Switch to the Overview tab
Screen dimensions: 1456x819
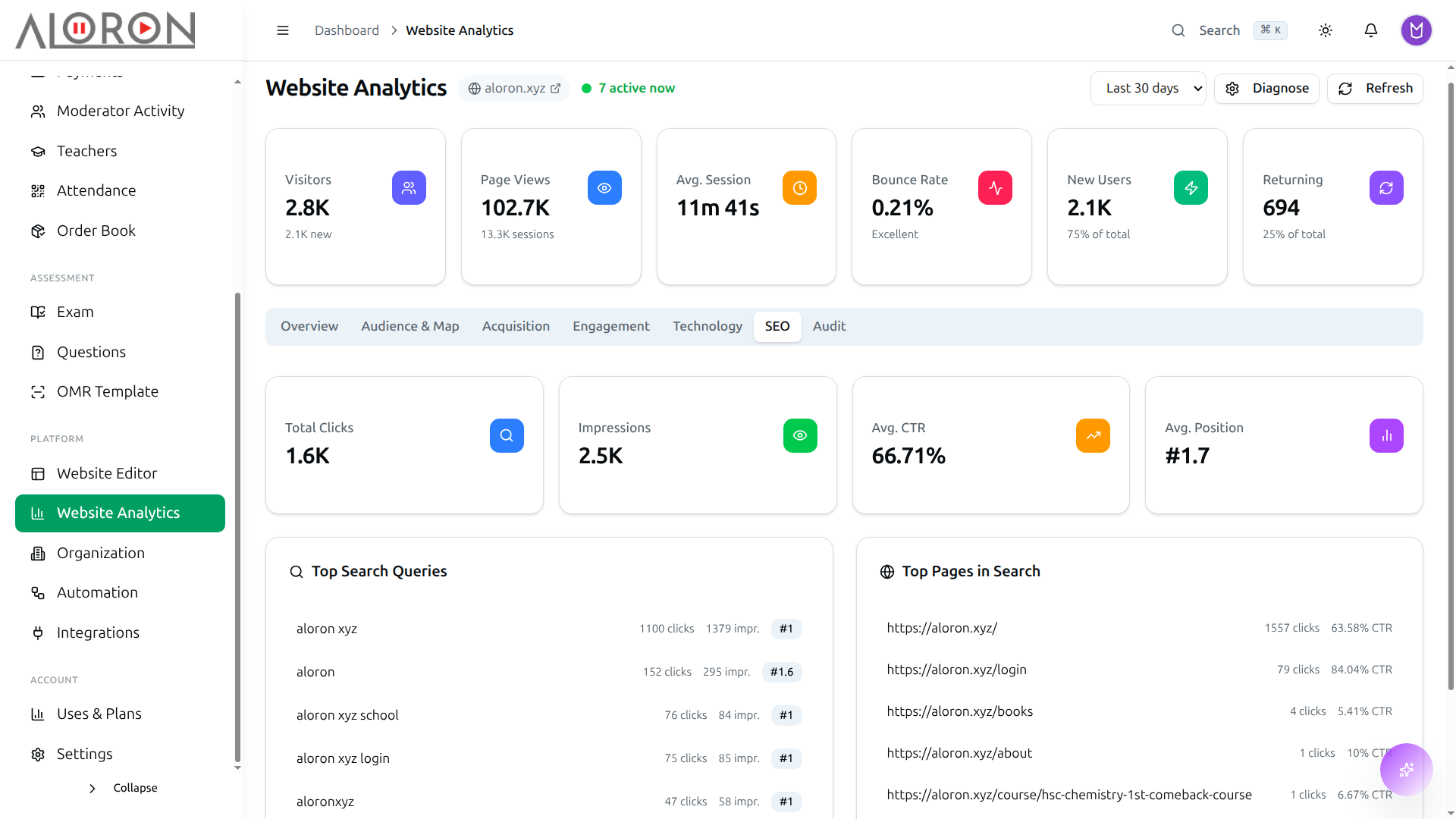click(x=309, y=326)
